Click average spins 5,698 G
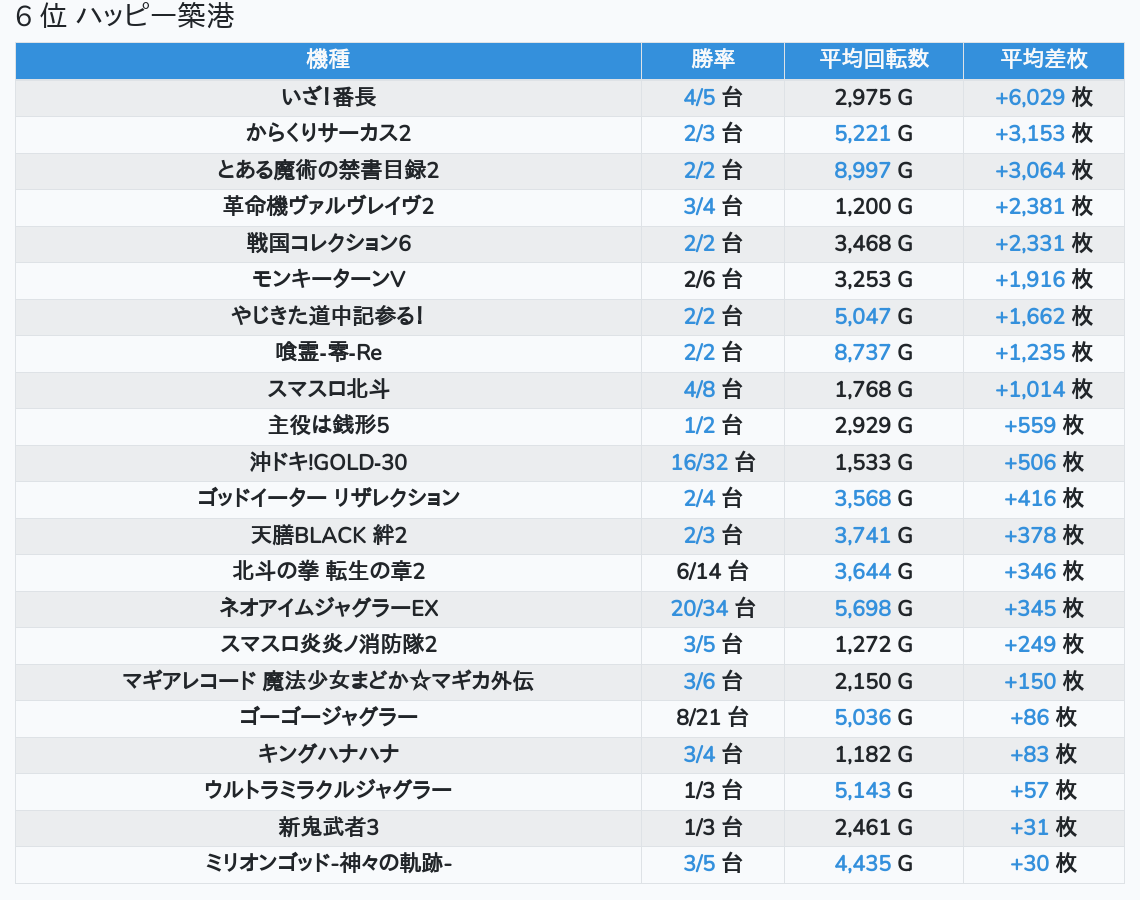 coord(874,608)
